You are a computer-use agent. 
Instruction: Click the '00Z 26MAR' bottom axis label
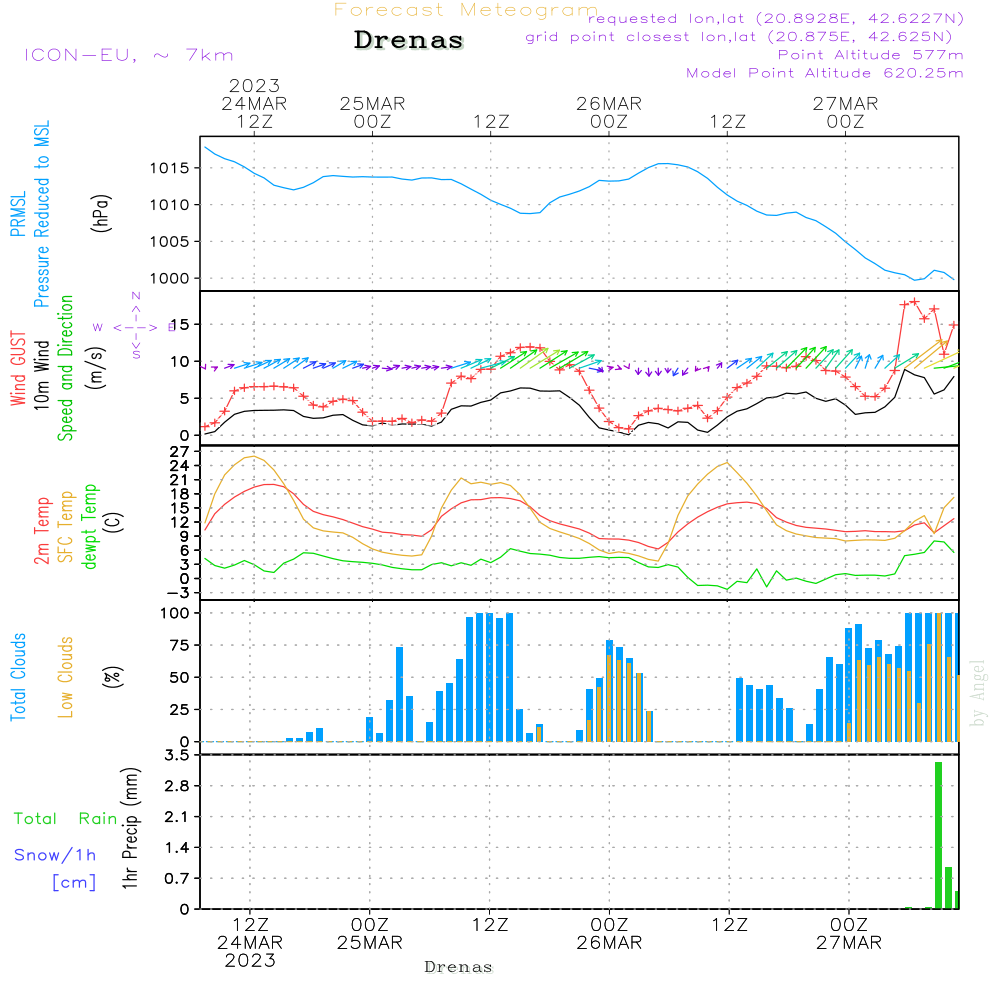(x=609, y=934)
